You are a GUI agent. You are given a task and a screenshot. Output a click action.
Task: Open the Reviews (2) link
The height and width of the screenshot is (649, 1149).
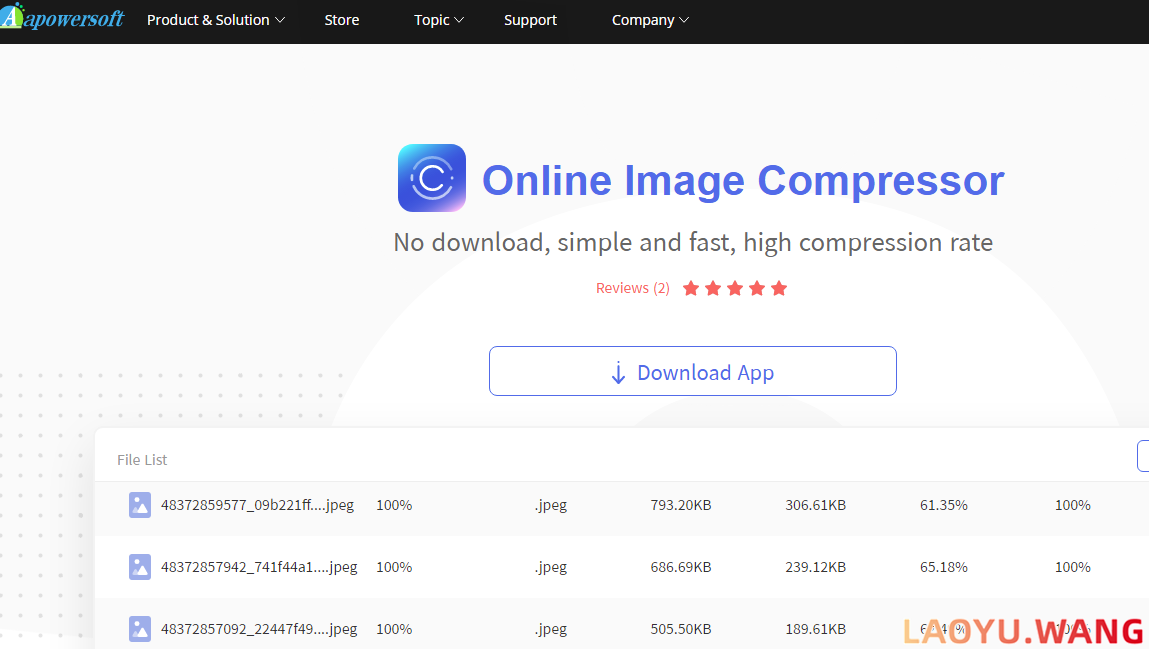pos(632,288)
